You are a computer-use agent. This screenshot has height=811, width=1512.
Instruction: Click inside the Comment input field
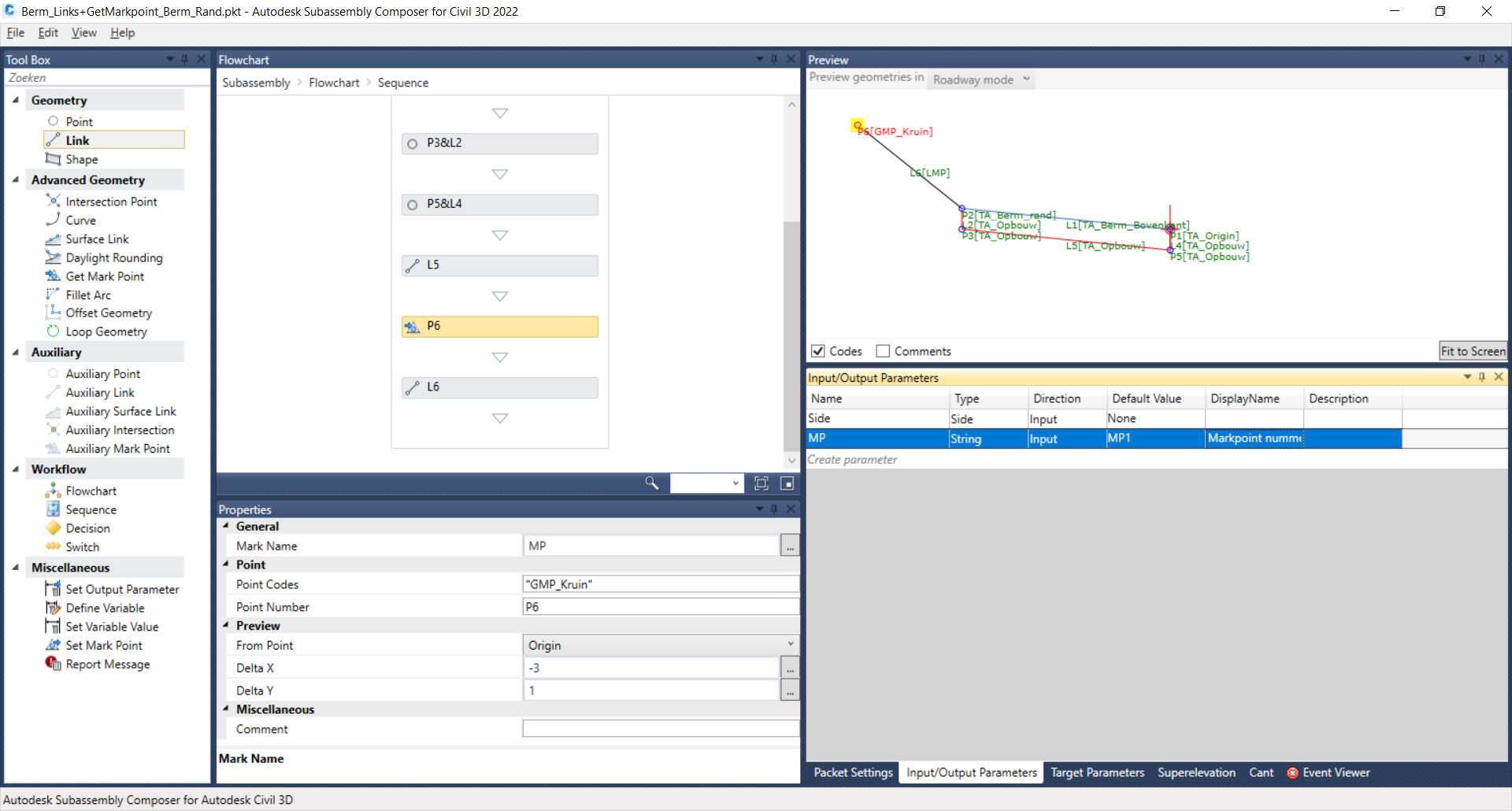[658, 728]
